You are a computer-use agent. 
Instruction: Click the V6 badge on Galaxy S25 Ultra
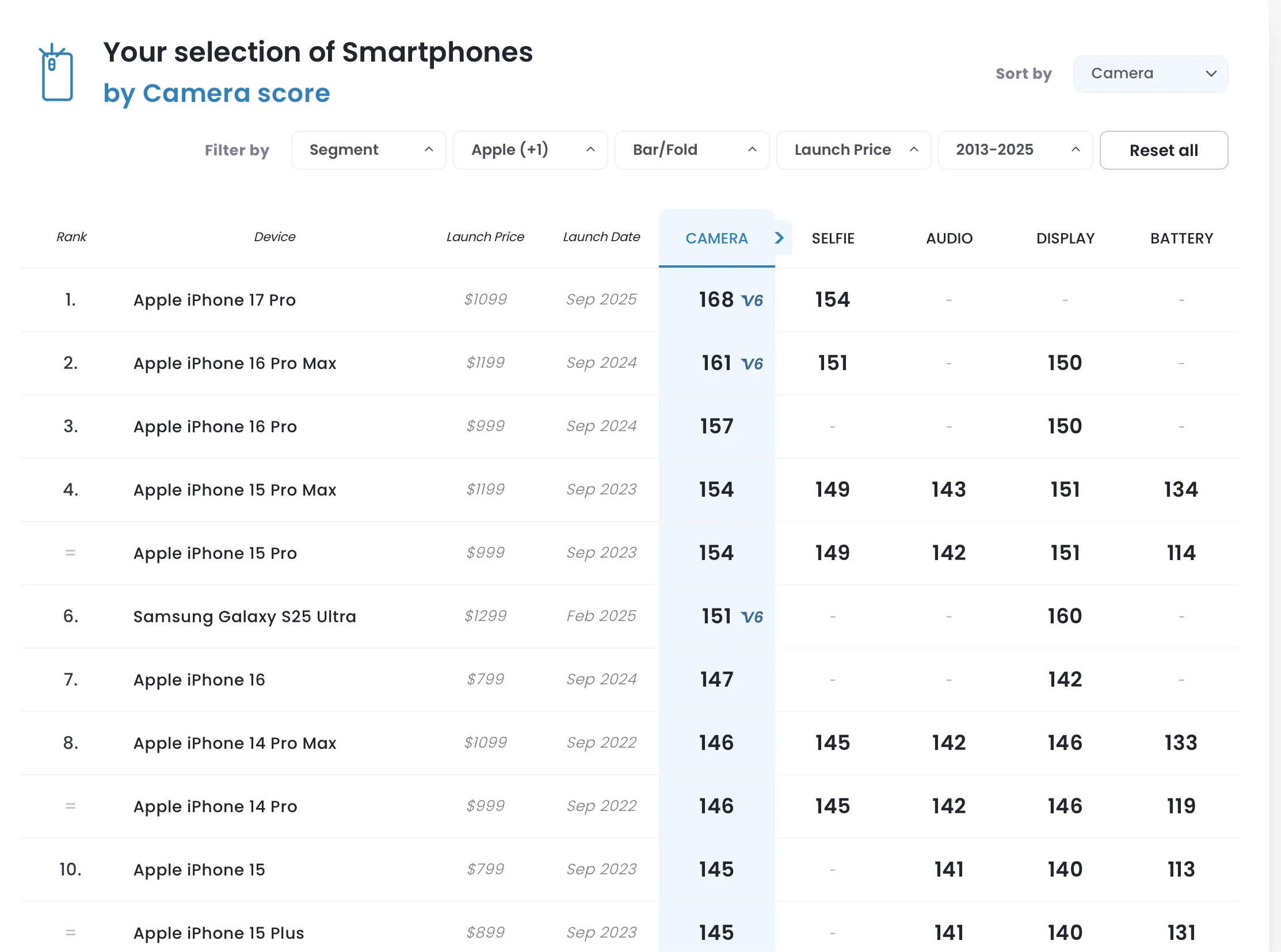(752, 617)
